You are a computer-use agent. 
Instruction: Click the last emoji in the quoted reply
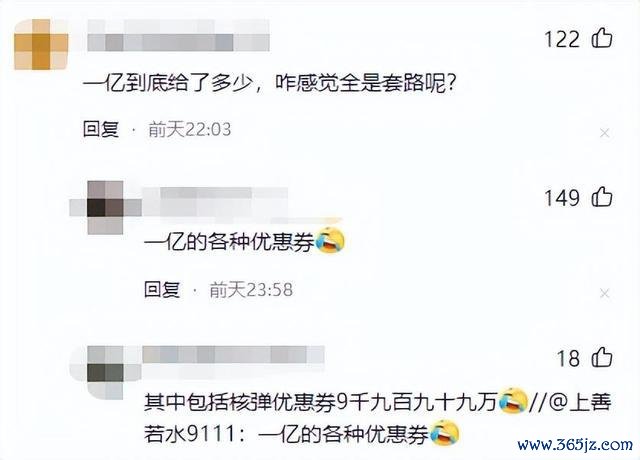tap(444, 433)
